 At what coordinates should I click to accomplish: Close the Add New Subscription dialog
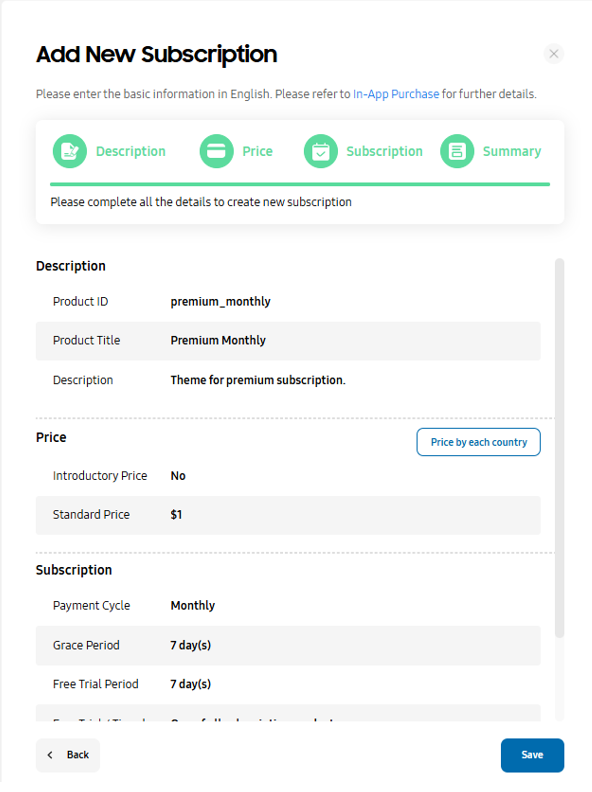tap(554, 54)
